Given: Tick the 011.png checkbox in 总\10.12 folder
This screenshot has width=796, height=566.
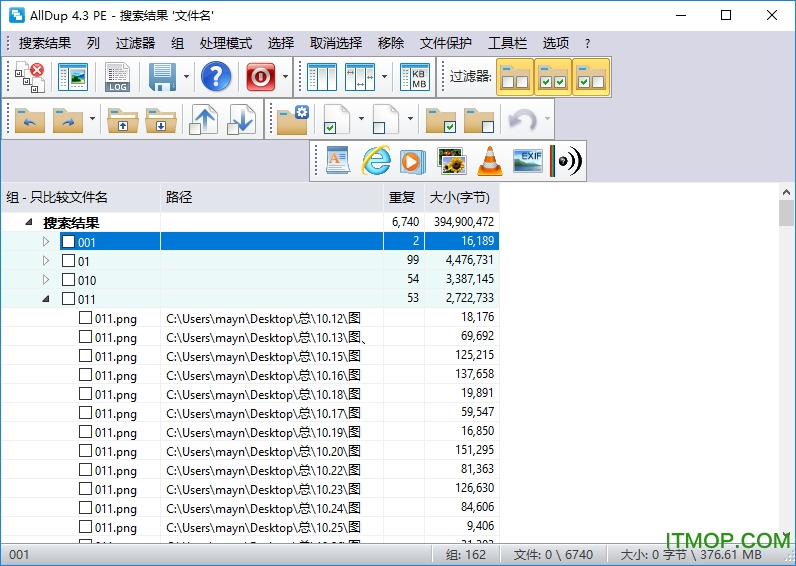Looking at the screenshot, I should tap(86, 318).
